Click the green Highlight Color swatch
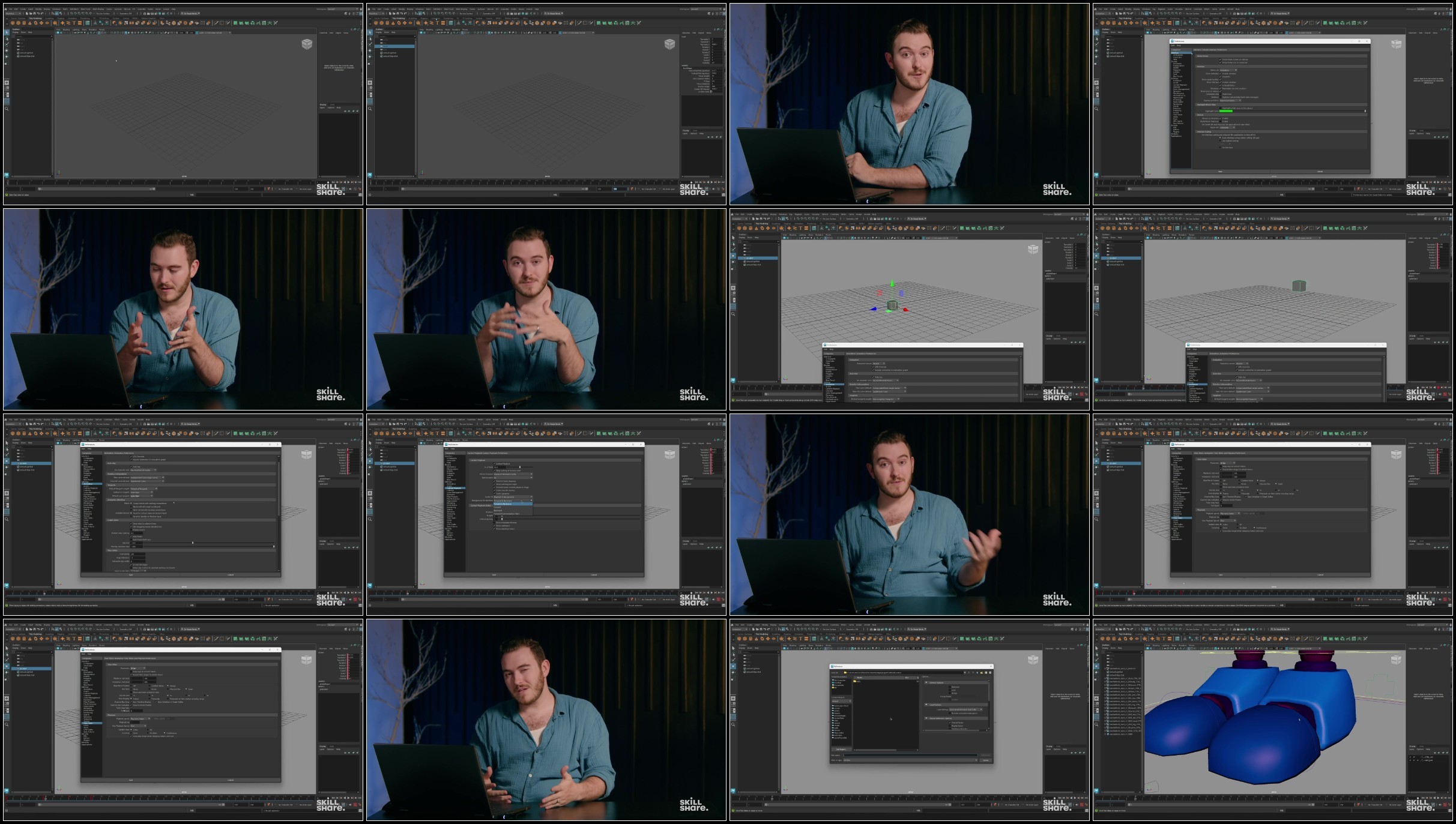Screen dimensions: 1456x824 coord(1226,111)
